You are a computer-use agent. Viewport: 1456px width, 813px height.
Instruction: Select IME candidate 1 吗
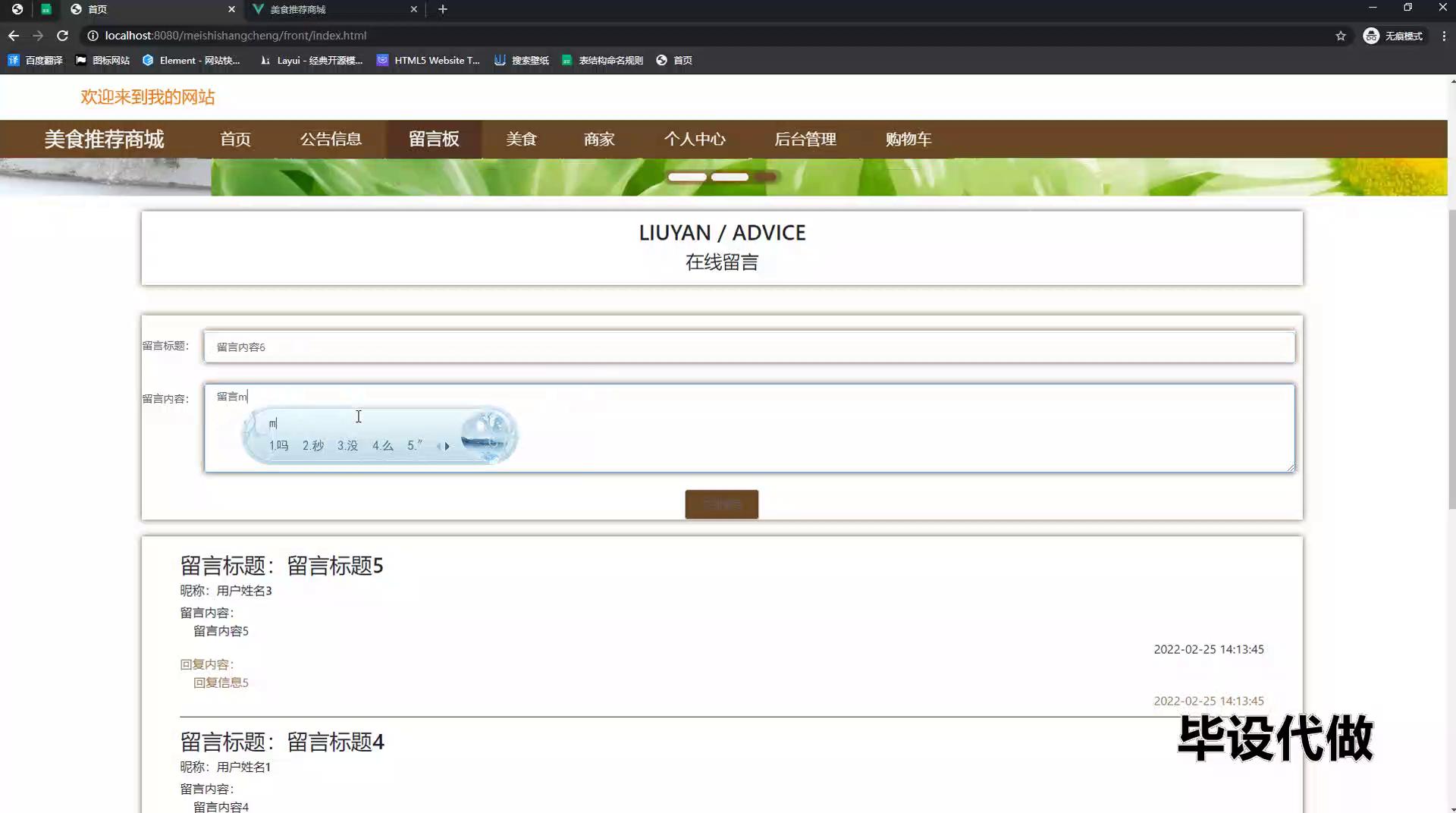[x=279, y=445]
